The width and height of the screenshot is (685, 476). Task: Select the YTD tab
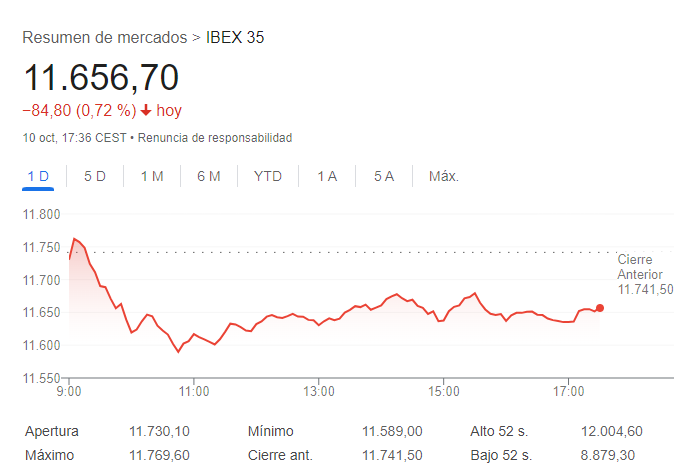pos(268,177)
